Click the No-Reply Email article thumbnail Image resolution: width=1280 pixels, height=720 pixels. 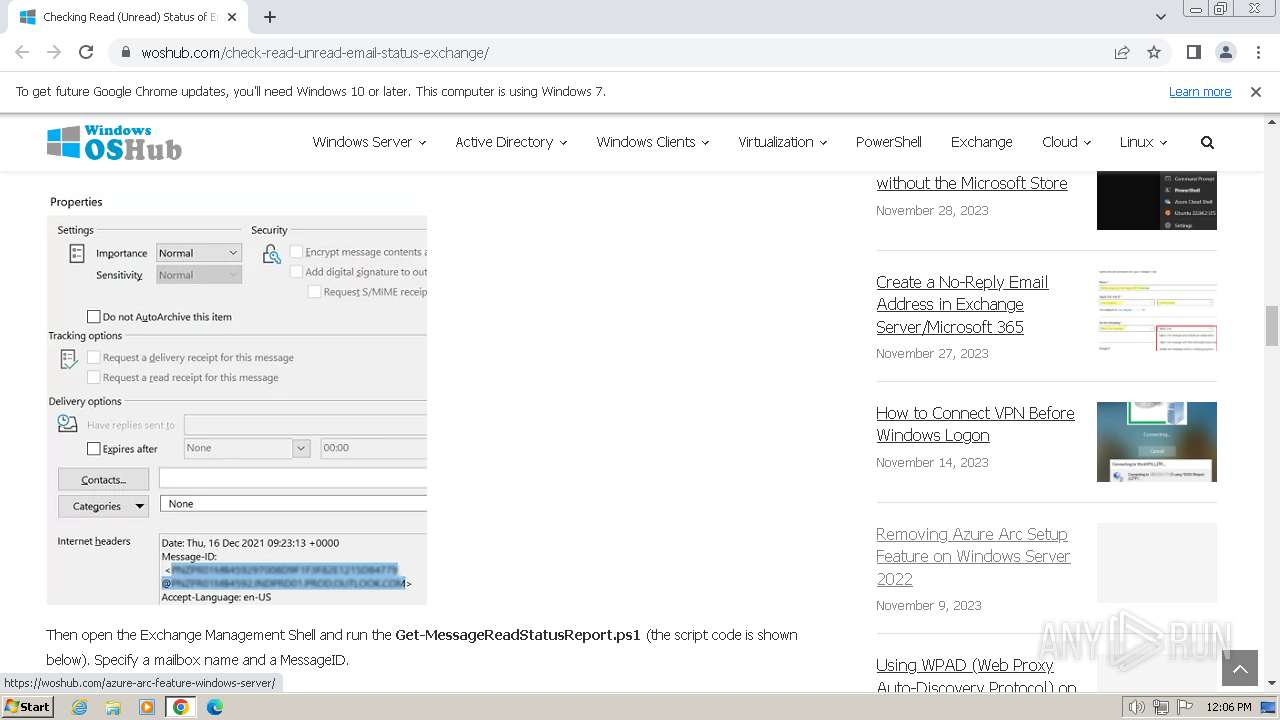point(1156,311)
